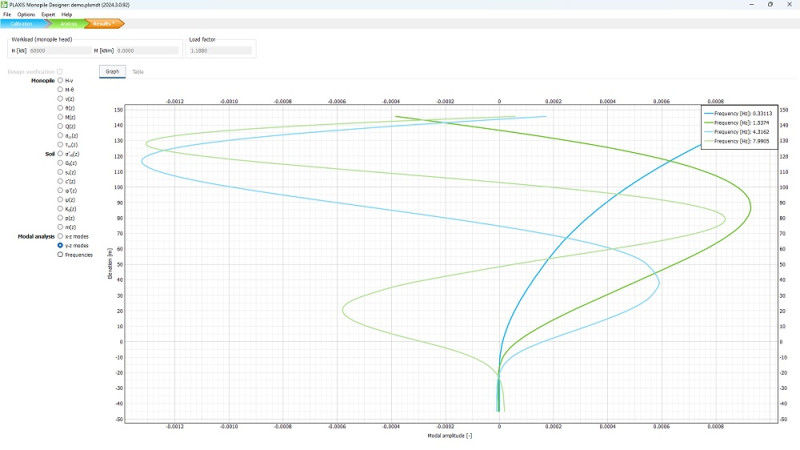This screenshot has height=450, width=800.
Task: Open the File menu
Action: click(7, 15)
